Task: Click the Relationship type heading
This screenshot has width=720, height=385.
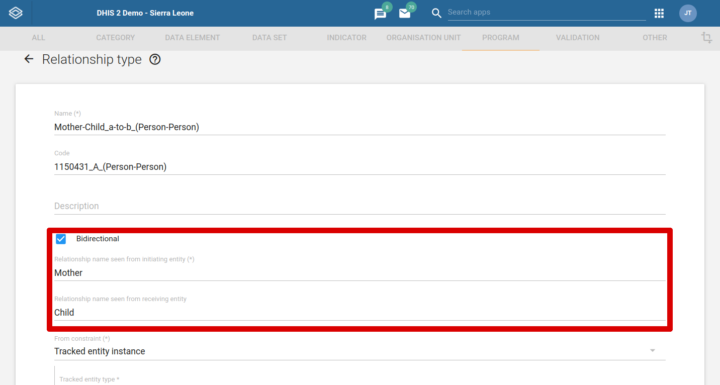Action: 92,60
